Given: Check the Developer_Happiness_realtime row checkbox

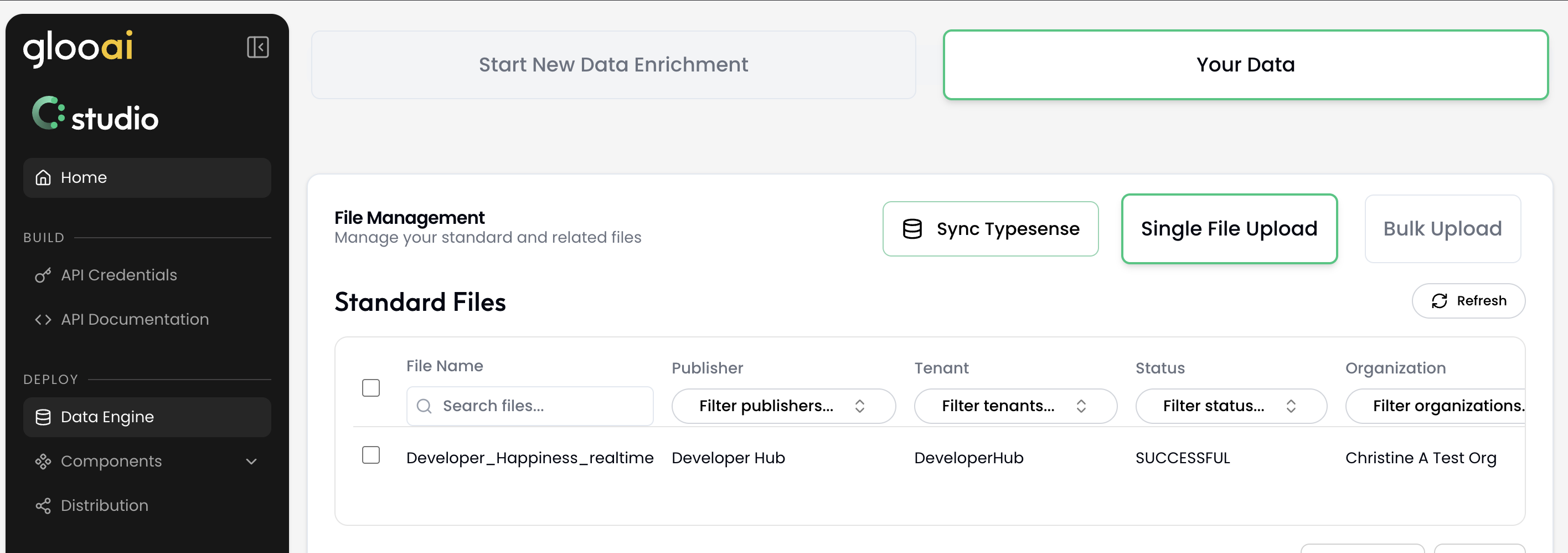Looking at the screenshot, I should coord(371,455).
